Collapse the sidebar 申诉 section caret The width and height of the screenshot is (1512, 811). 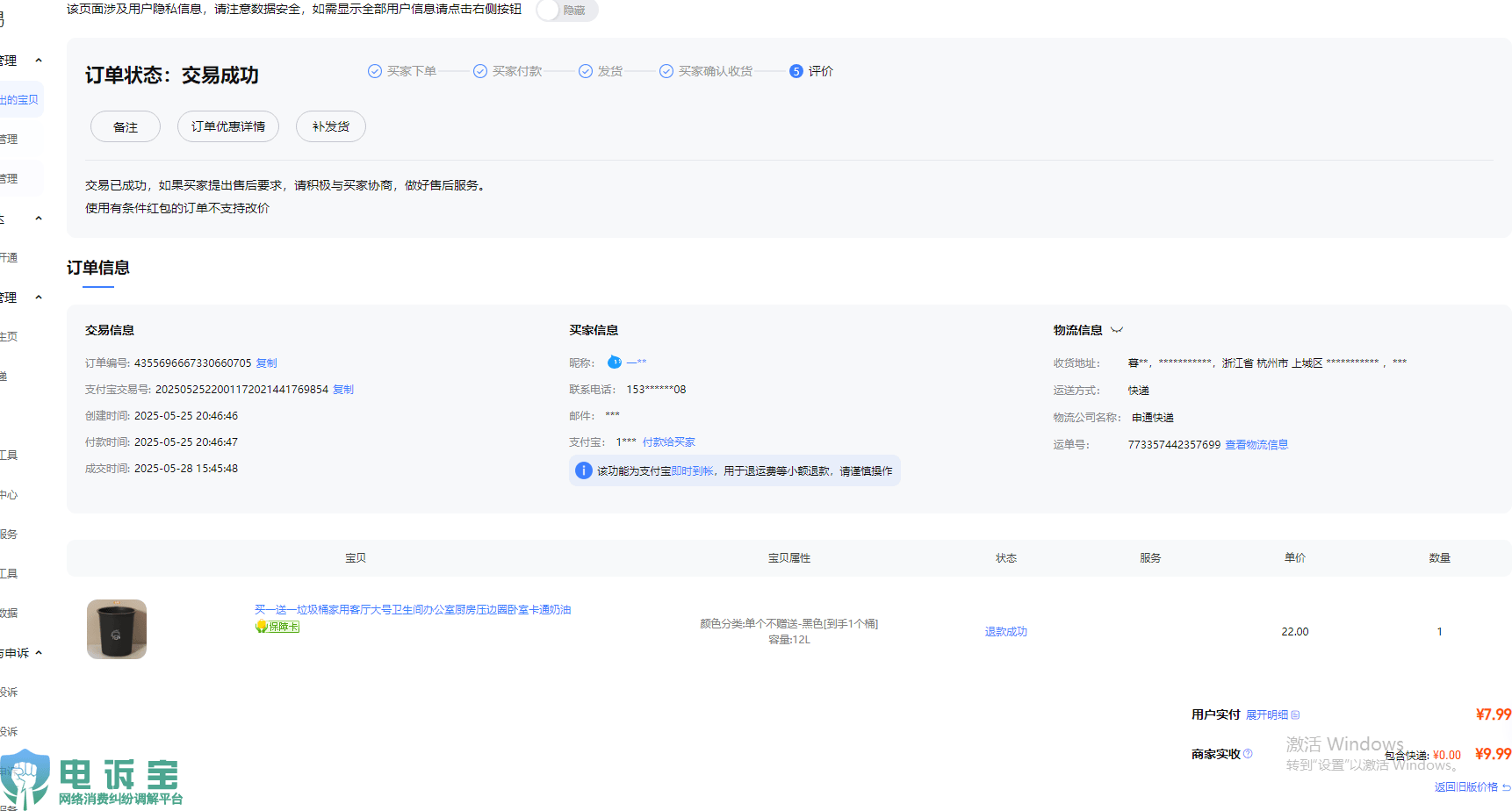pyautogui.click(x=39, y=653)
